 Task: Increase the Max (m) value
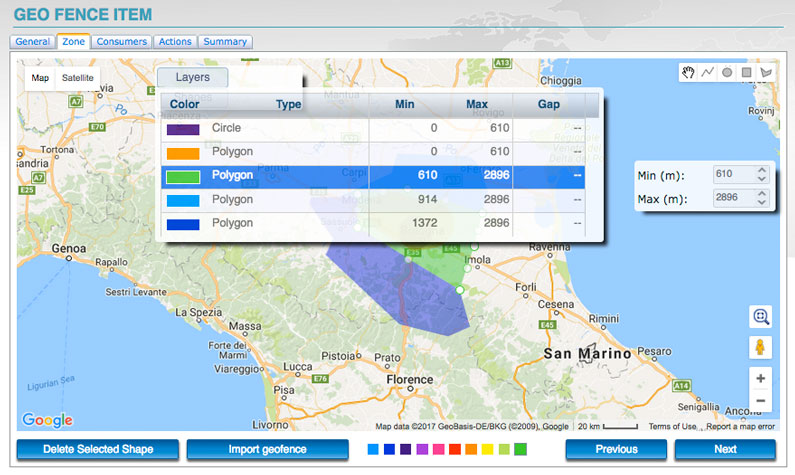tap(762, 194)
